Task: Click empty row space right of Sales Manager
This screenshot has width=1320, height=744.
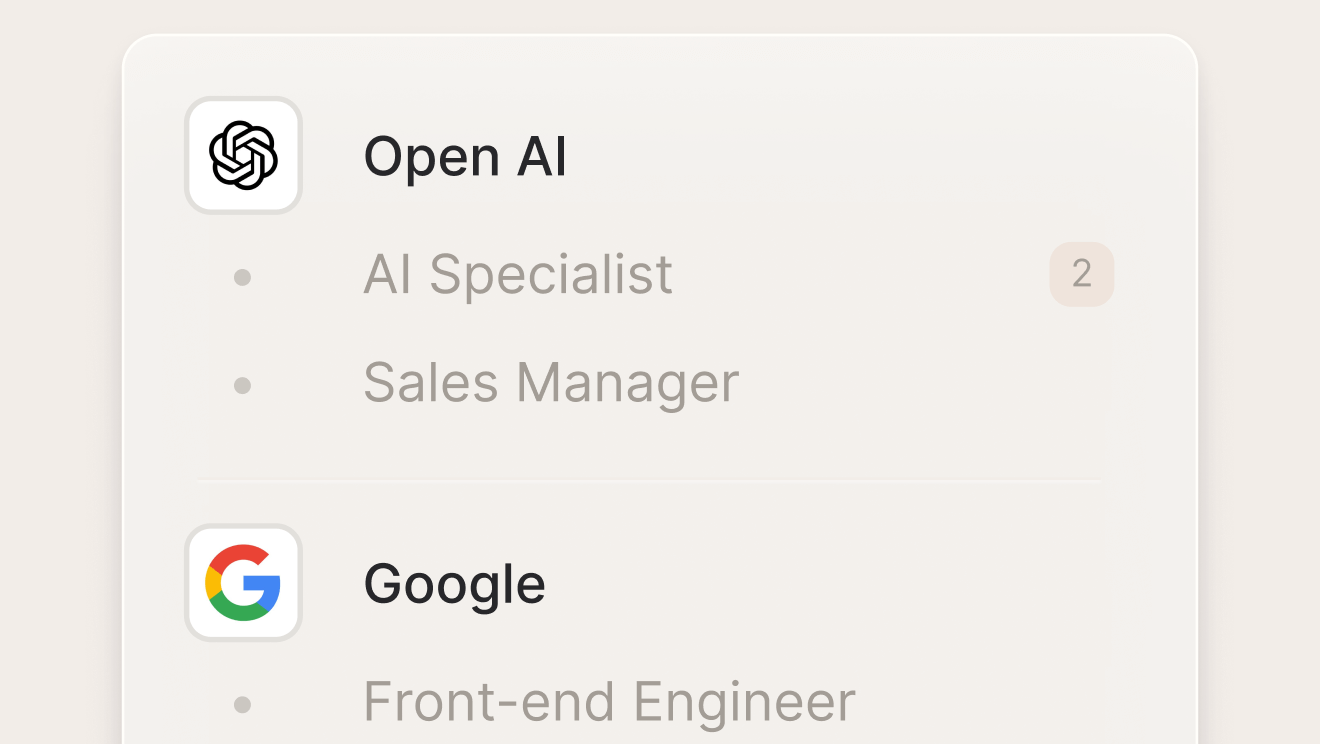Action: pos(920,384)
